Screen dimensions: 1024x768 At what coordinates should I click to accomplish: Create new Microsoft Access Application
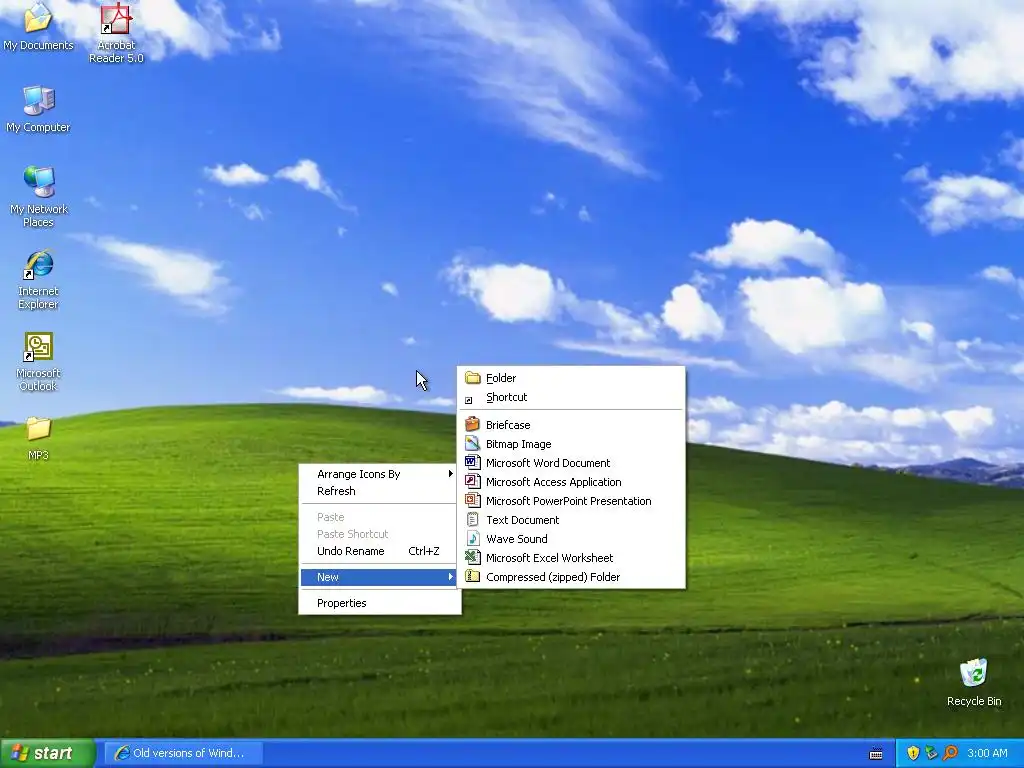571,482
